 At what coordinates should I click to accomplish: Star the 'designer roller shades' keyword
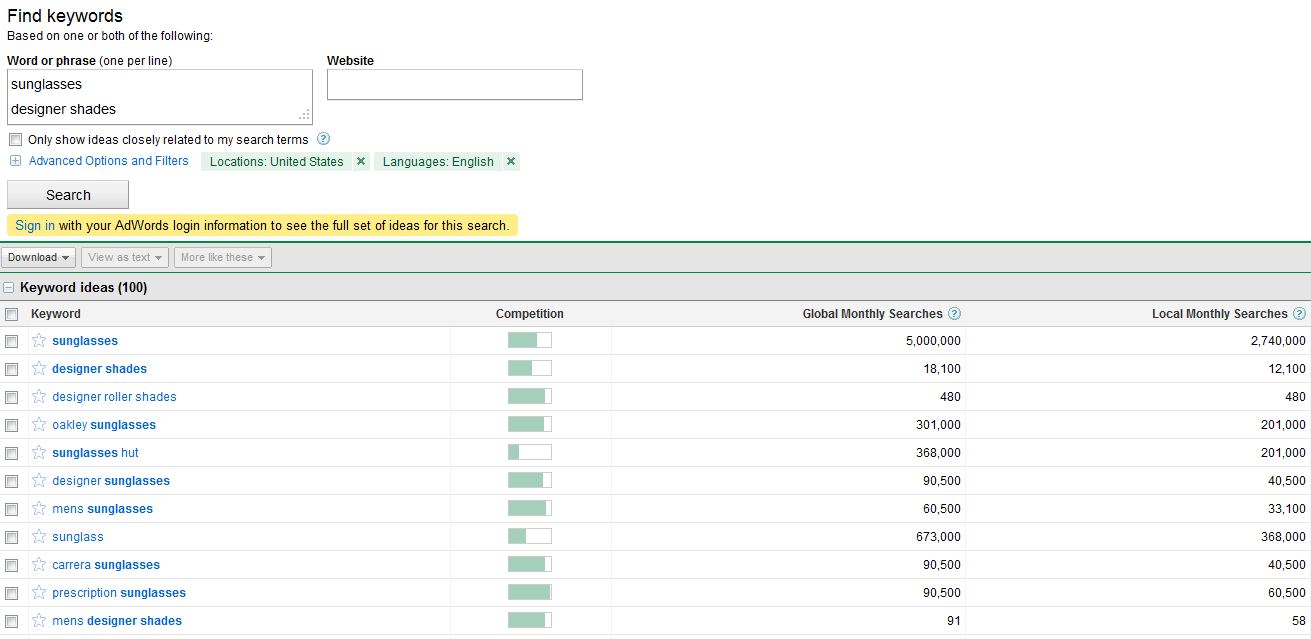pyautogui.click(x=39, y=397)
